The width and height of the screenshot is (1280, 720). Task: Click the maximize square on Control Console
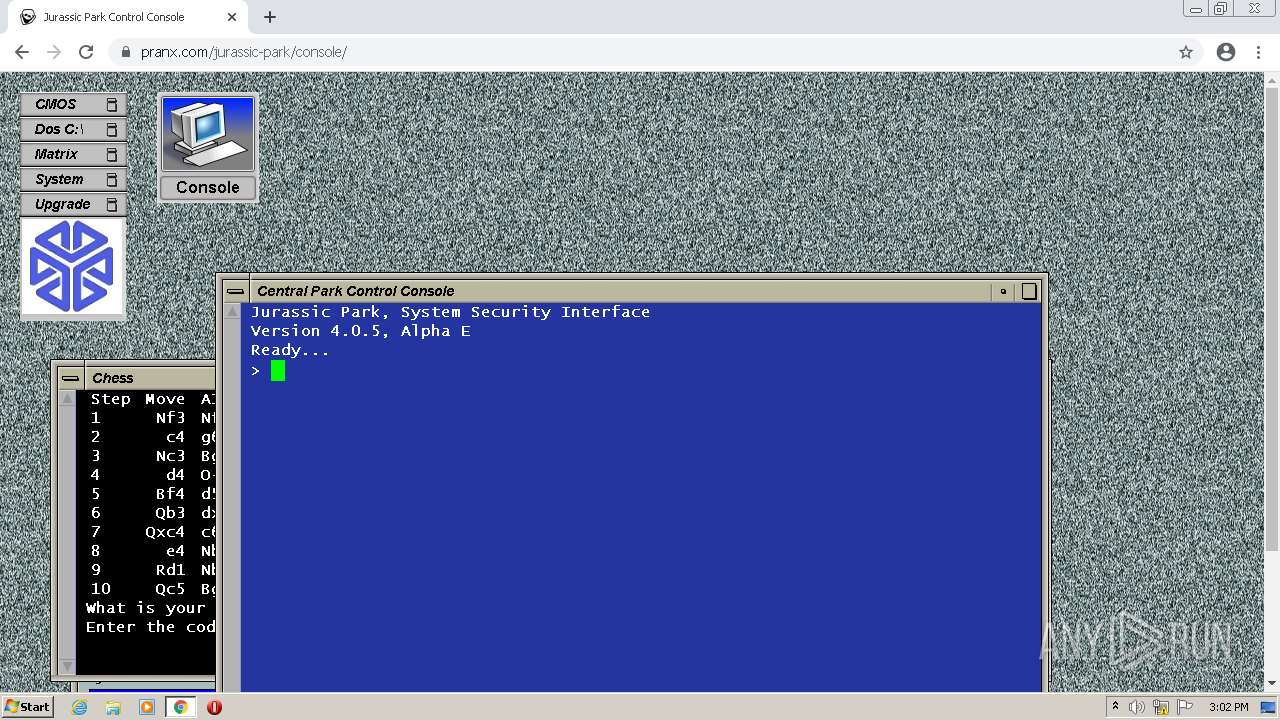pyautogui.click(x=1028, y=291)
